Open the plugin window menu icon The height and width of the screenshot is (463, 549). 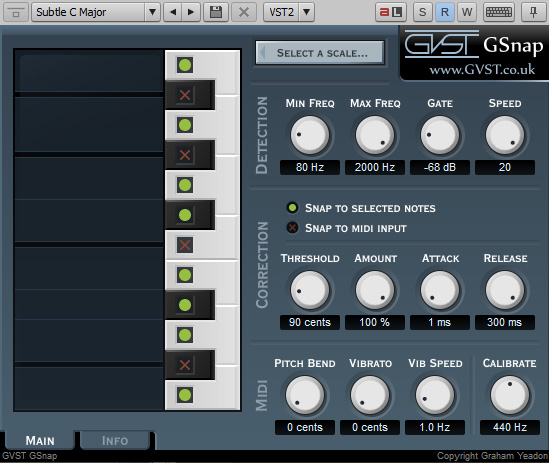pyautogui.click(x=15, y=13)
